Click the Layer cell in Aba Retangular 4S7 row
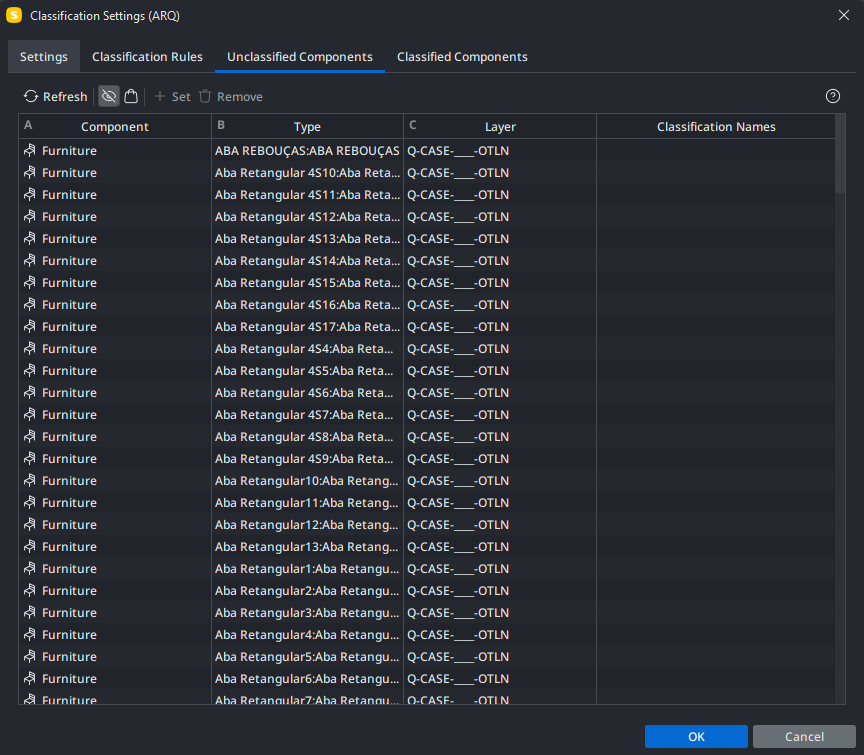The image size is (864, 755). point(500,415)
